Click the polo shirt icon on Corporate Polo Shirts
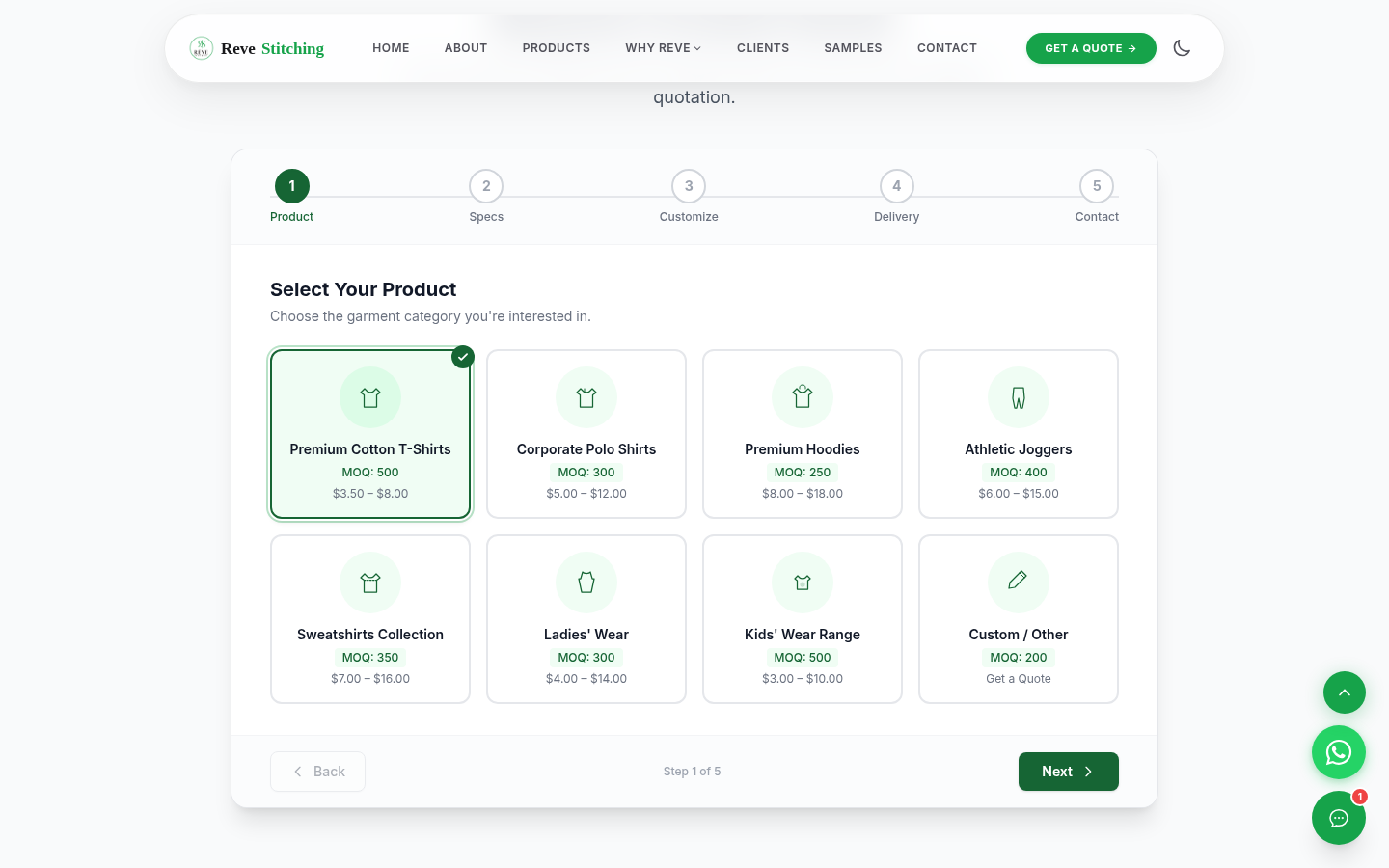The height and width of the screenshot is (868, 1389). coord(586,397)
